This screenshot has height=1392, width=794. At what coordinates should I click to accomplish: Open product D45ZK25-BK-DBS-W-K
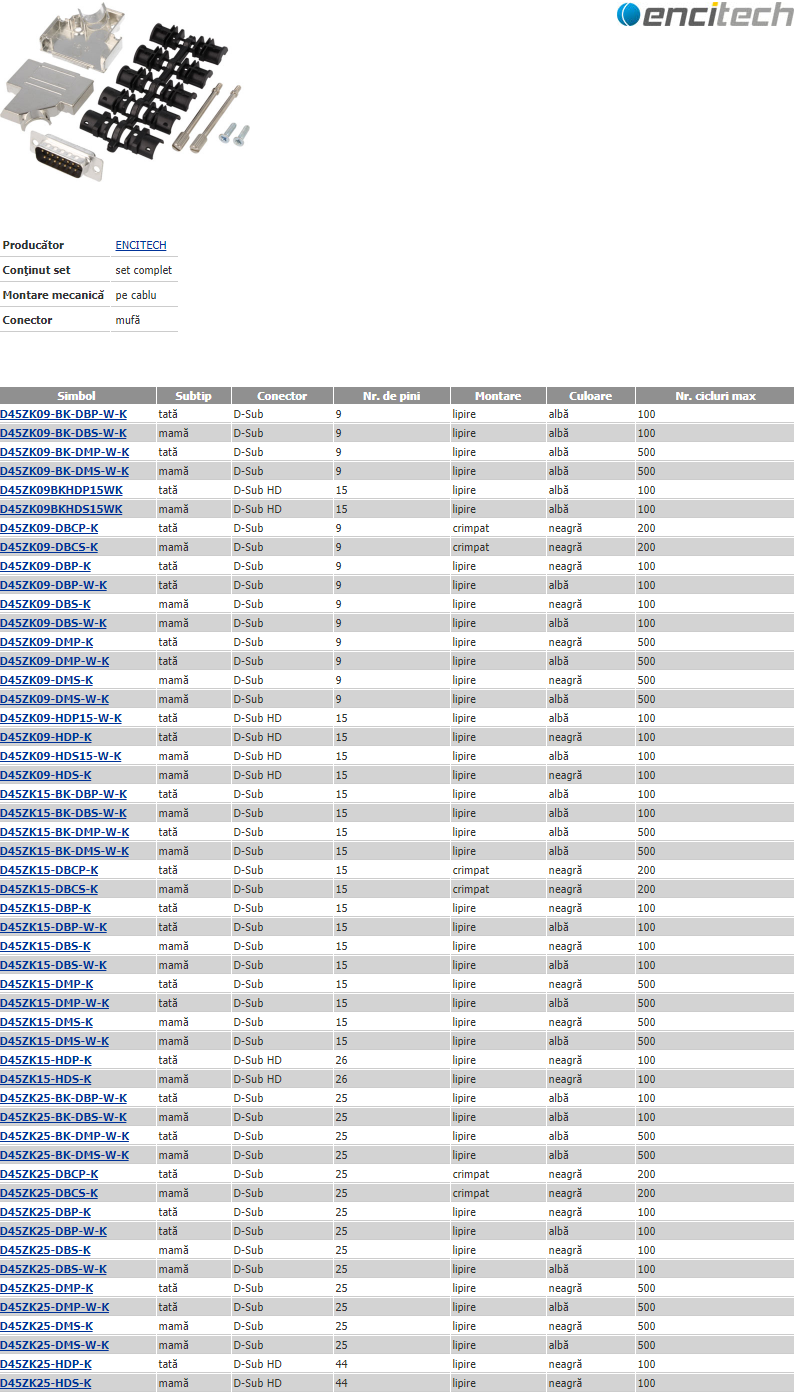tap(64, 1117)
